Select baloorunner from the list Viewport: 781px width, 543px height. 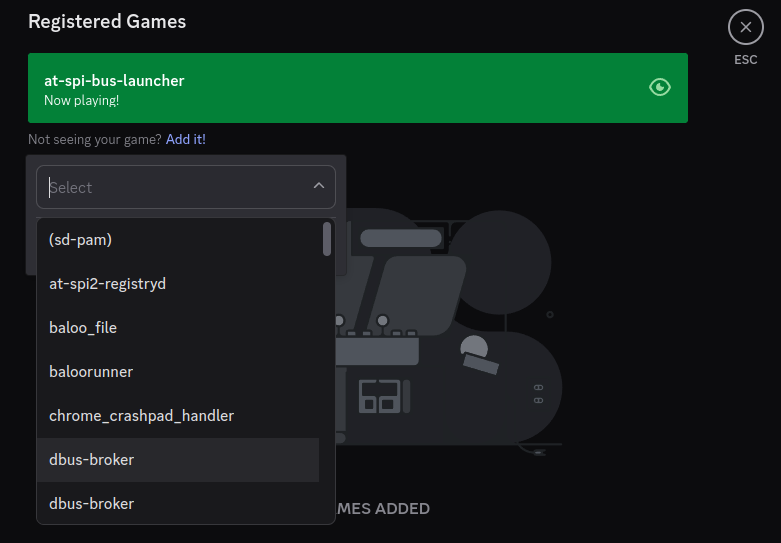(178, 372)
